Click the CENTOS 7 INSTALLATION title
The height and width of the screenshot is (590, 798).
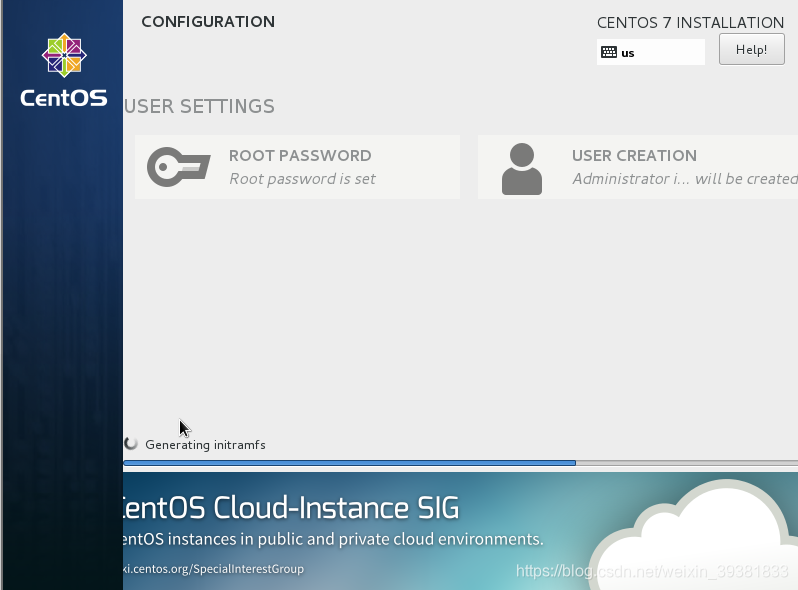tap(691, 22)
